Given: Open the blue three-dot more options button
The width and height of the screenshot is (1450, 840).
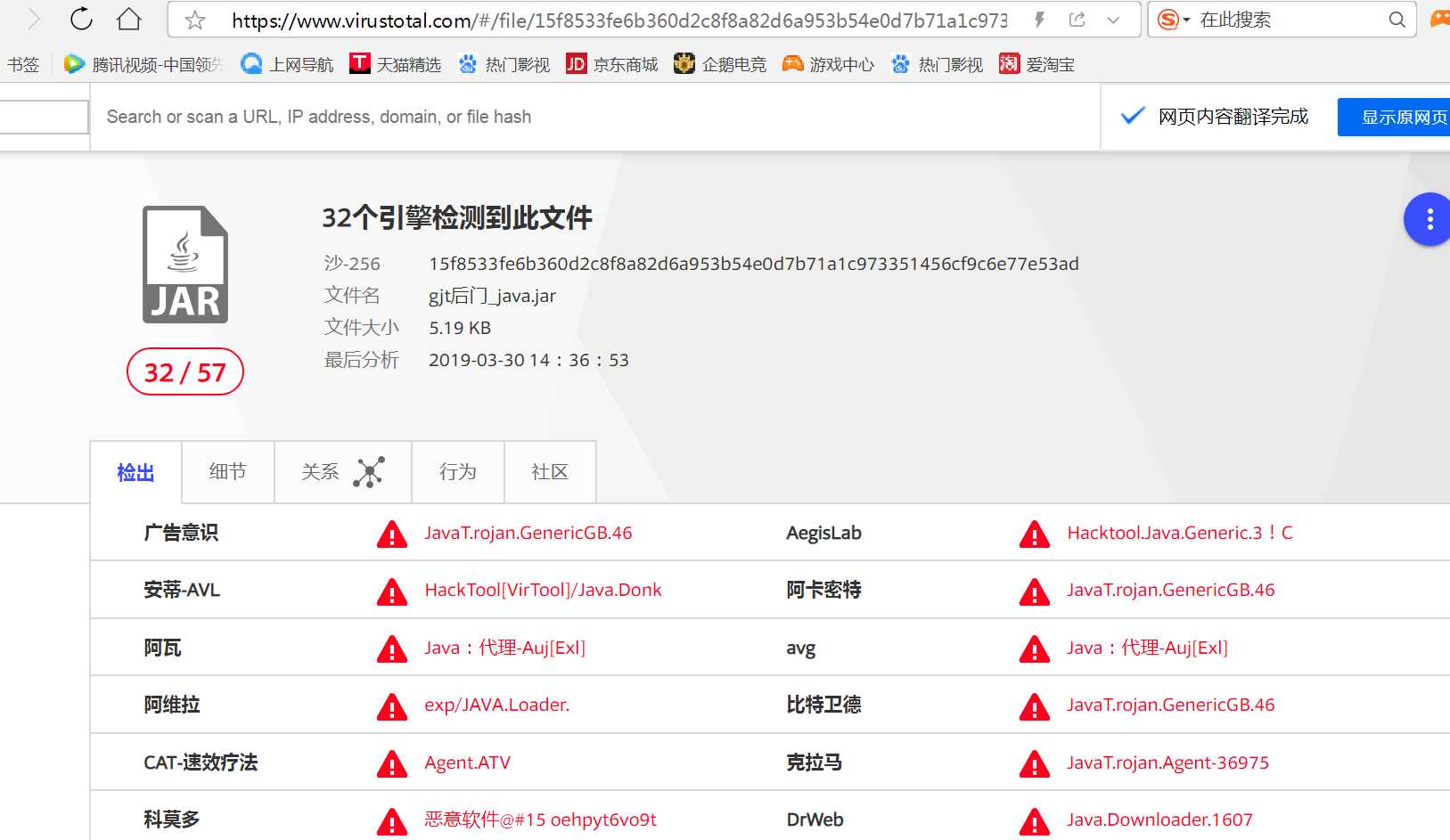Looking at the screenshot, I should coord(1429,219).
